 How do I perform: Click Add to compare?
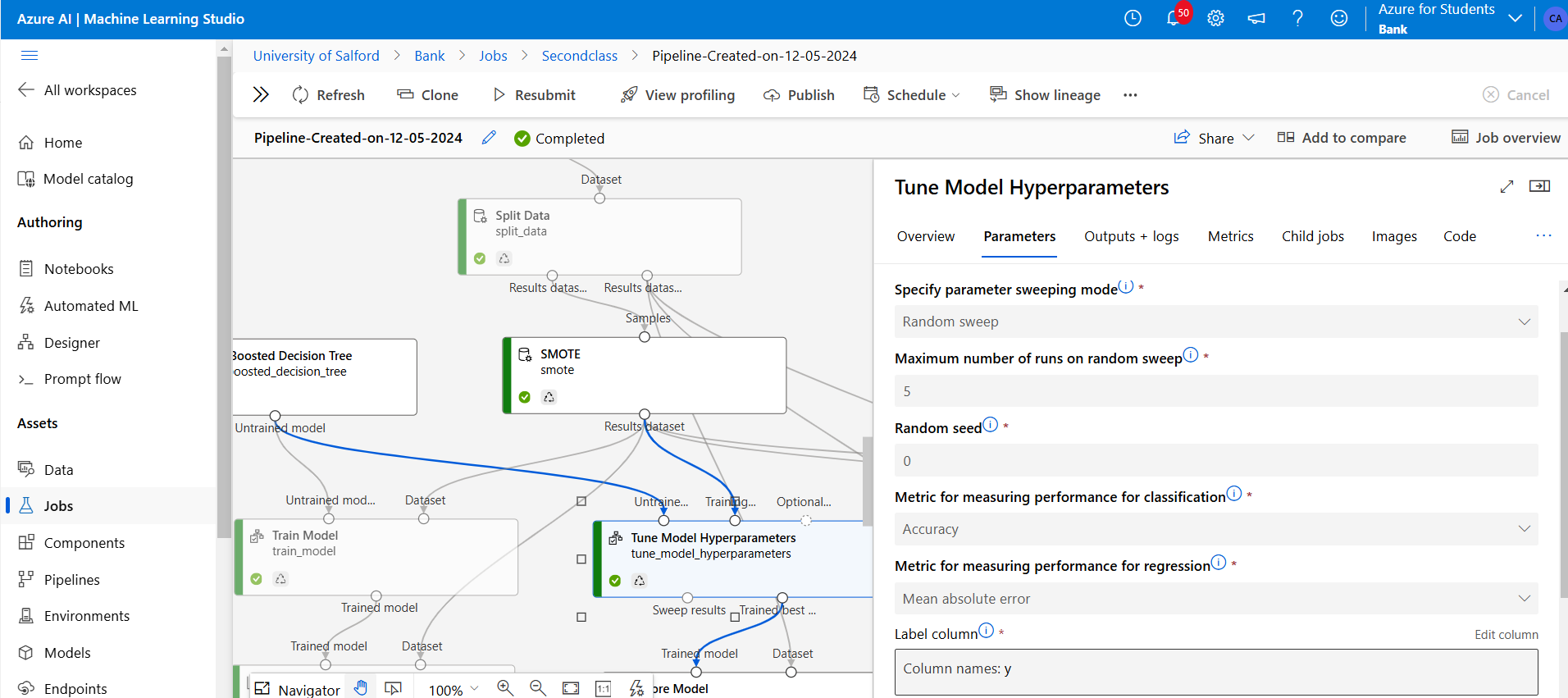point(1342,138)
